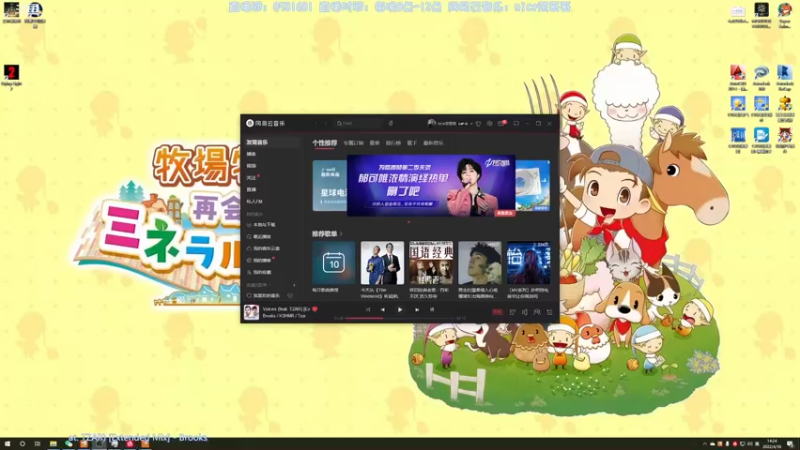Open the blue neon girl playlist cover
800x450 pixels.
pos(529,263)
